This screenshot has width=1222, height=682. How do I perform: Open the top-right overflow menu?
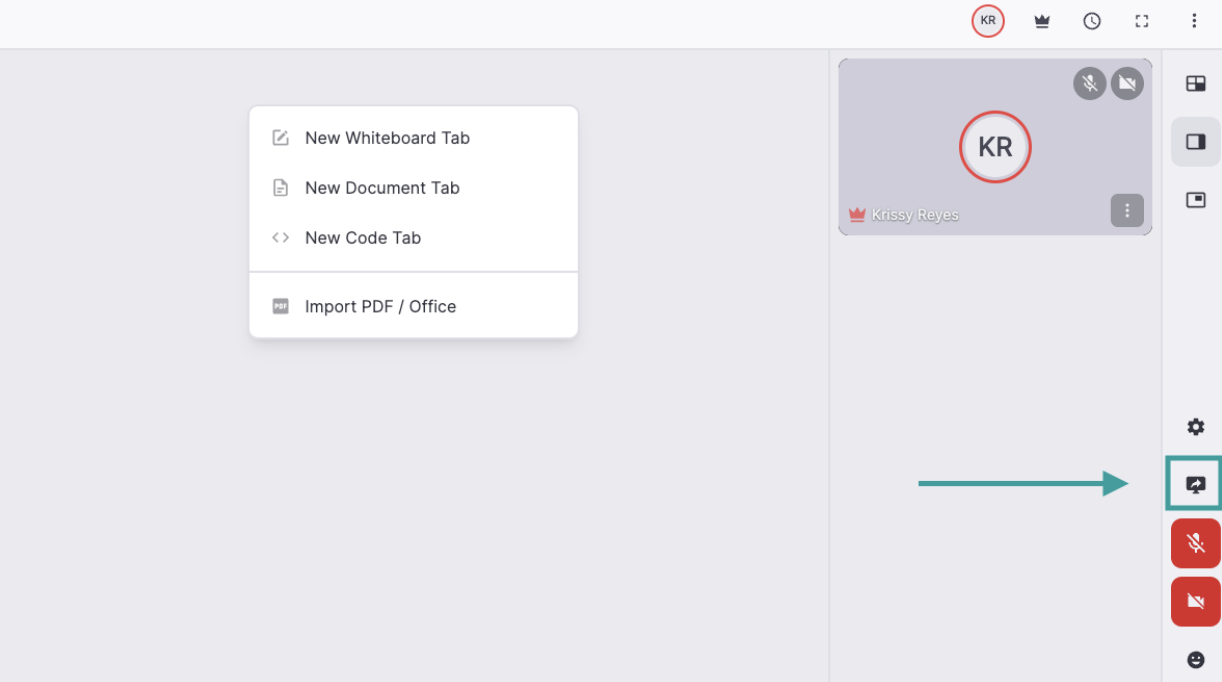point(1195,20)
